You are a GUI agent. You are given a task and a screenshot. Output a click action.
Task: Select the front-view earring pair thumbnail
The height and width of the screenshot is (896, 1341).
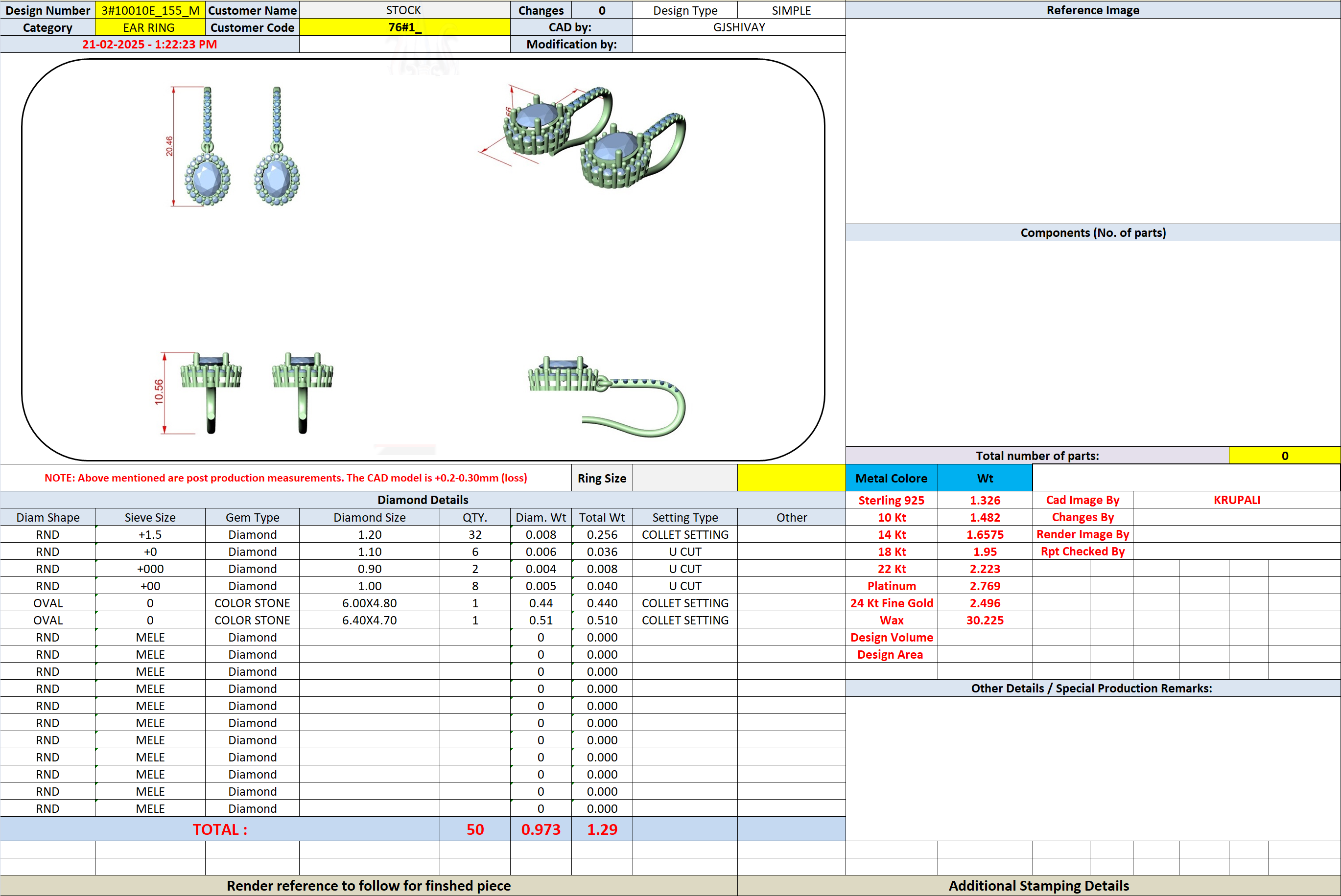[233, 146]
